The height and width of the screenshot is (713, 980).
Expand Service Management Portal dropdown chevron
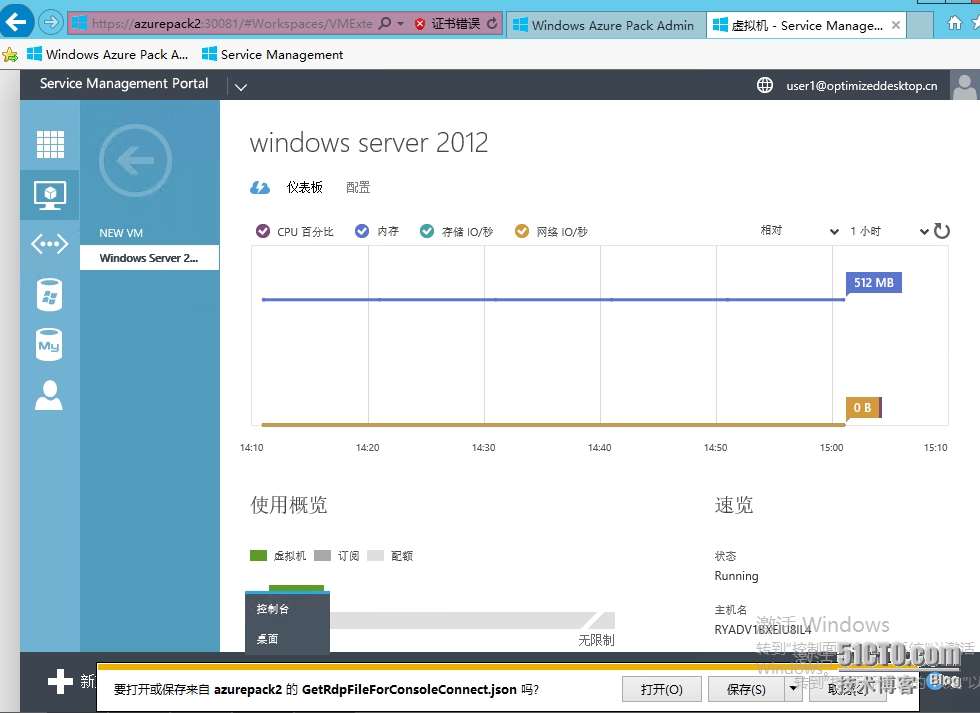point(241,87)
